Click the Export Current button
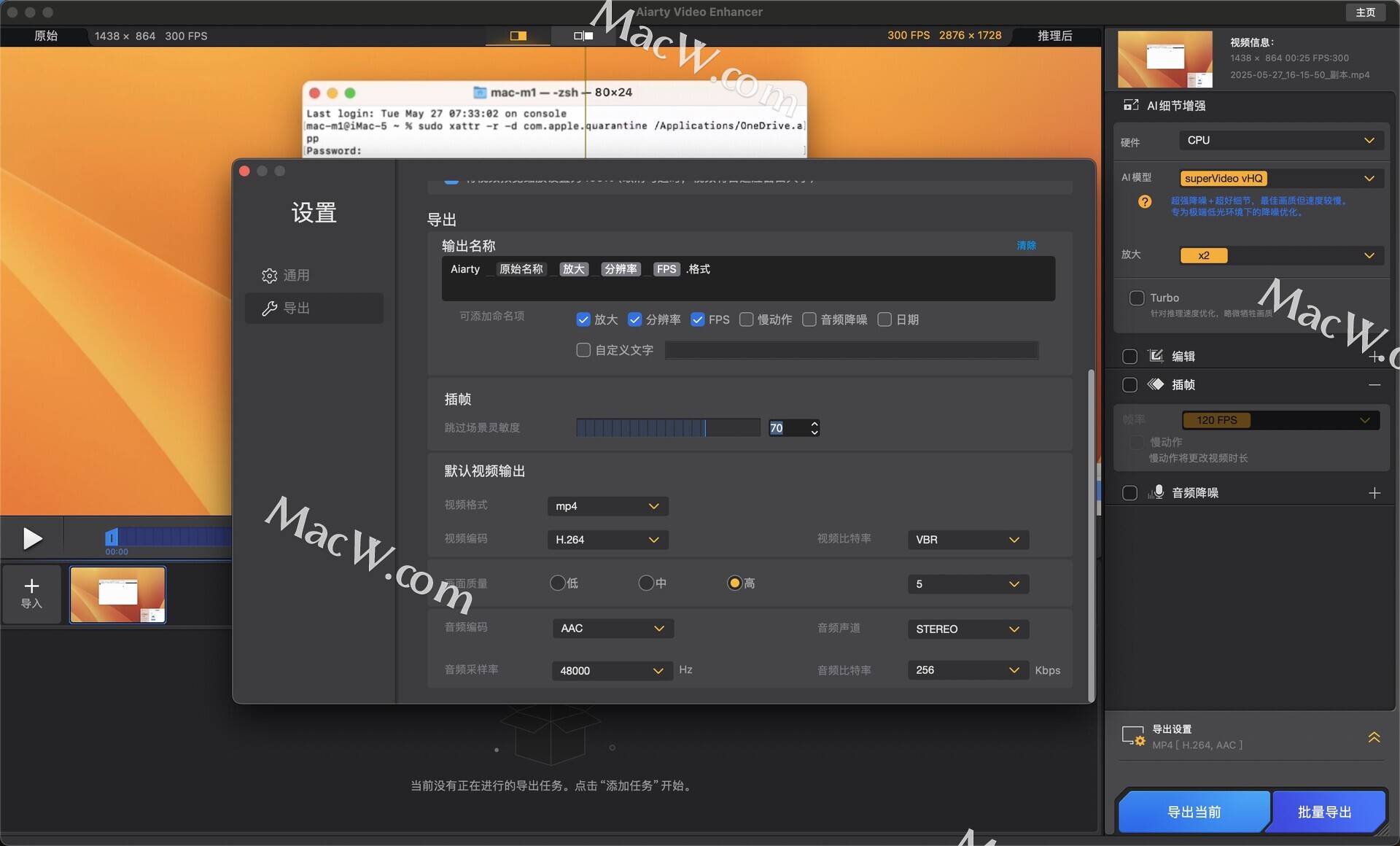 (x=1193, y=812)
